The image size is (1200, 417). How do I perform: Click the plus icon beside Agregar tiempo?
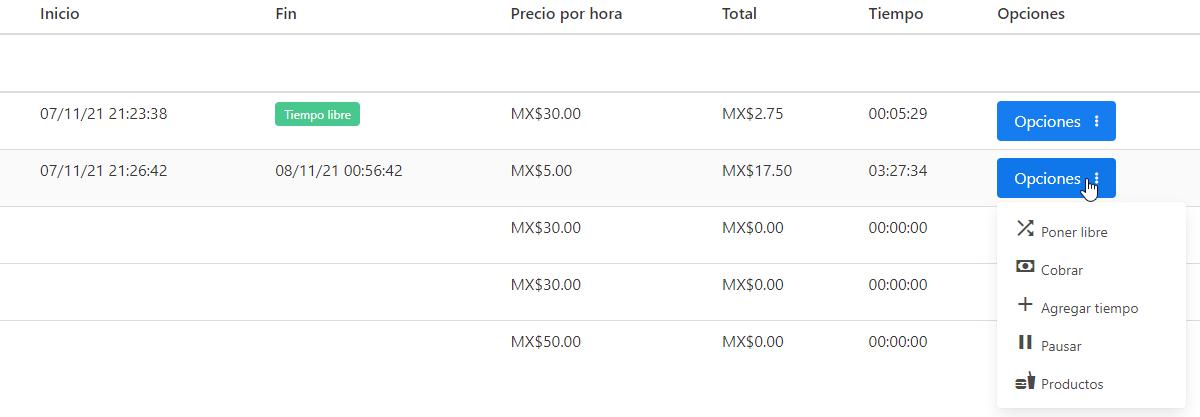tap(1024, 305)
